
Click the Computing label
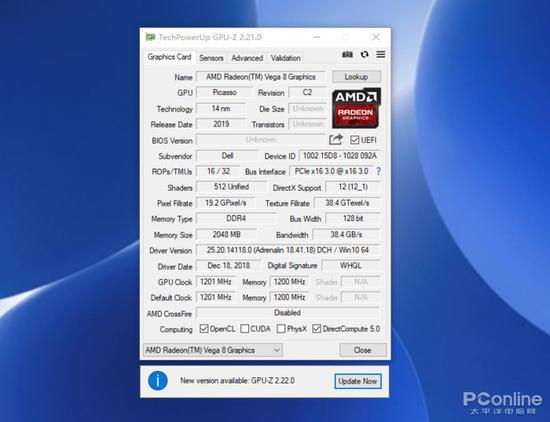click(176, 329)
